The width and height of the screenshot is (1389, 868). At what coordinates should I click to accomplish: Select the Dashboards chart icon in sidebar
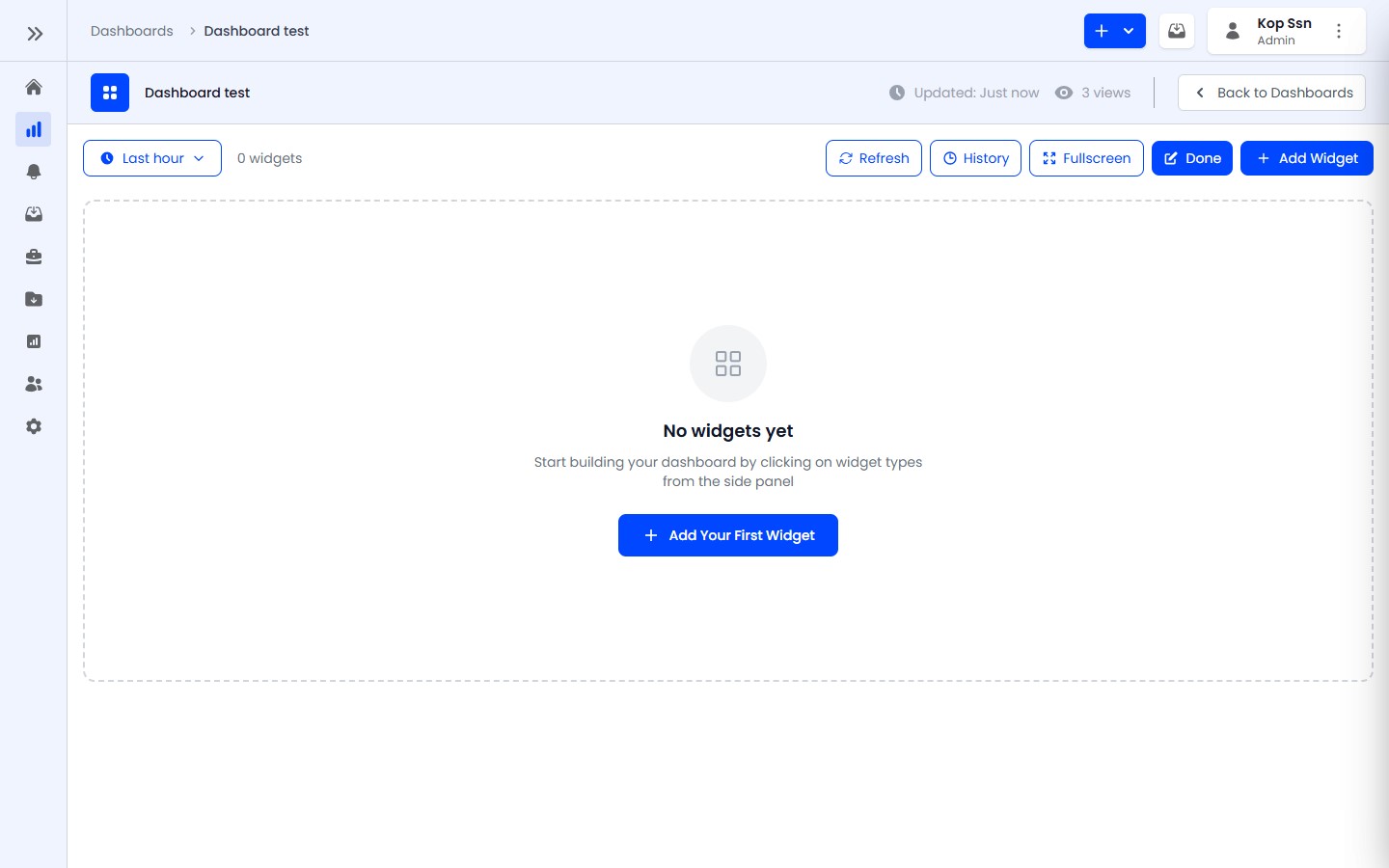click(x=34, y=129)
